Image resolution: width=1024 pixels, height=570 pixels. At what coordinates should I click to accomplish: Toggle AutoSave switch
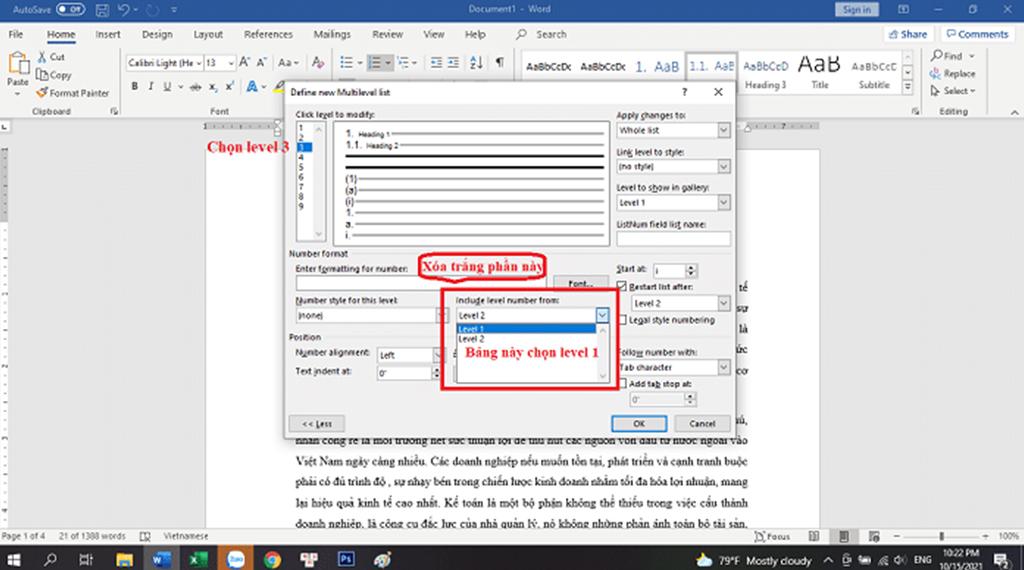pos(70,9)
